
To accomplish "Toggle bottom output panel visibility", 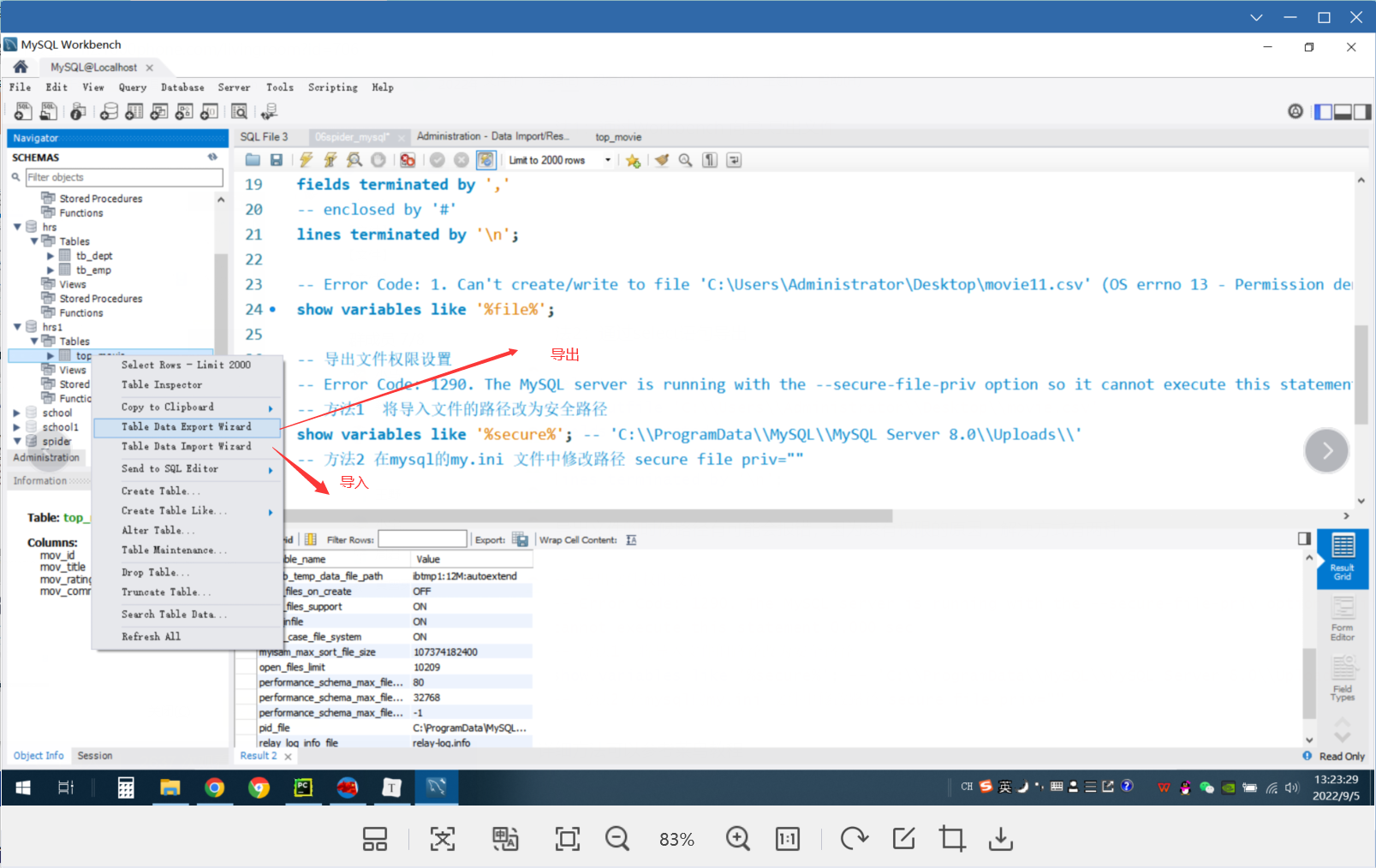I will [x=1343, y=111].
